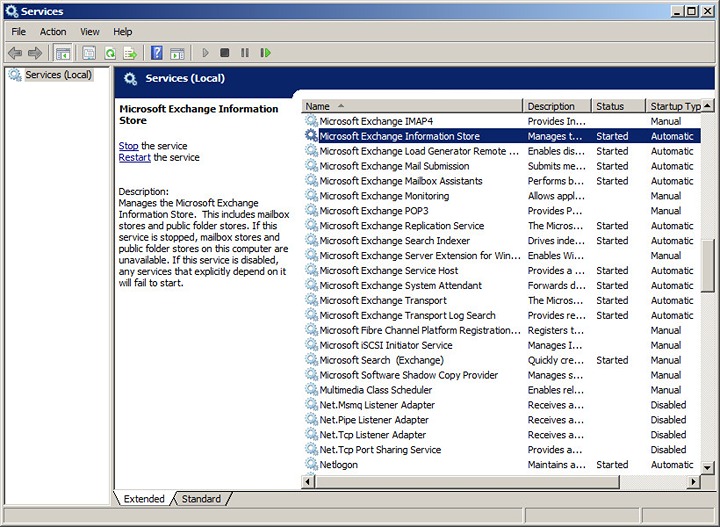The width and height of the screenshot is (720, 527).
Task: Click the Export List toolbar icon
Action: 129,53
